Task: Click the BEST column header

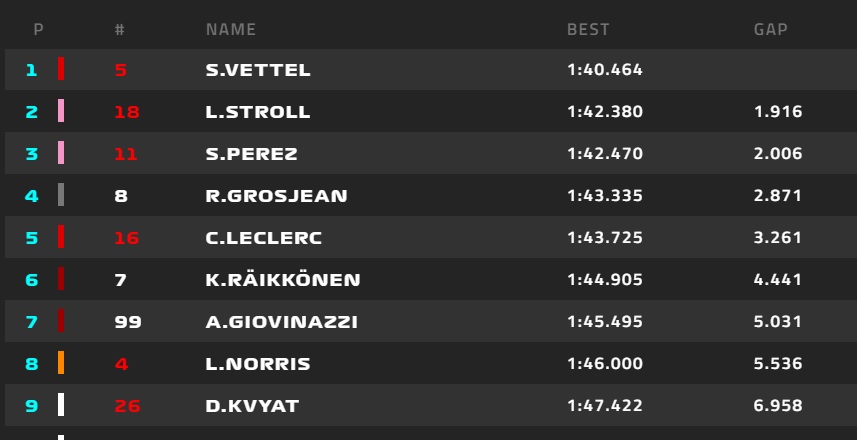Action: click(588, 30)
